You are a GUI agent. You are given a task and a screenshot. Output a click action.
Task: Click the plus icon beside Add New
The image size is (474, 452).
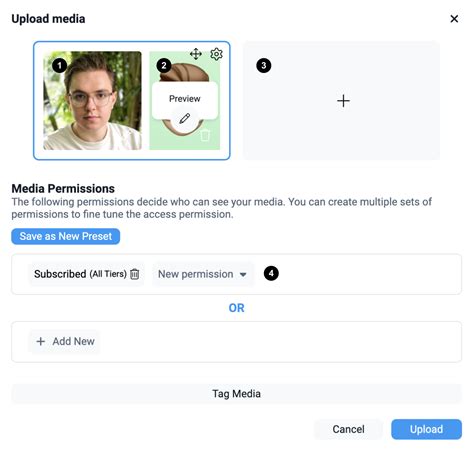(41, 341)
